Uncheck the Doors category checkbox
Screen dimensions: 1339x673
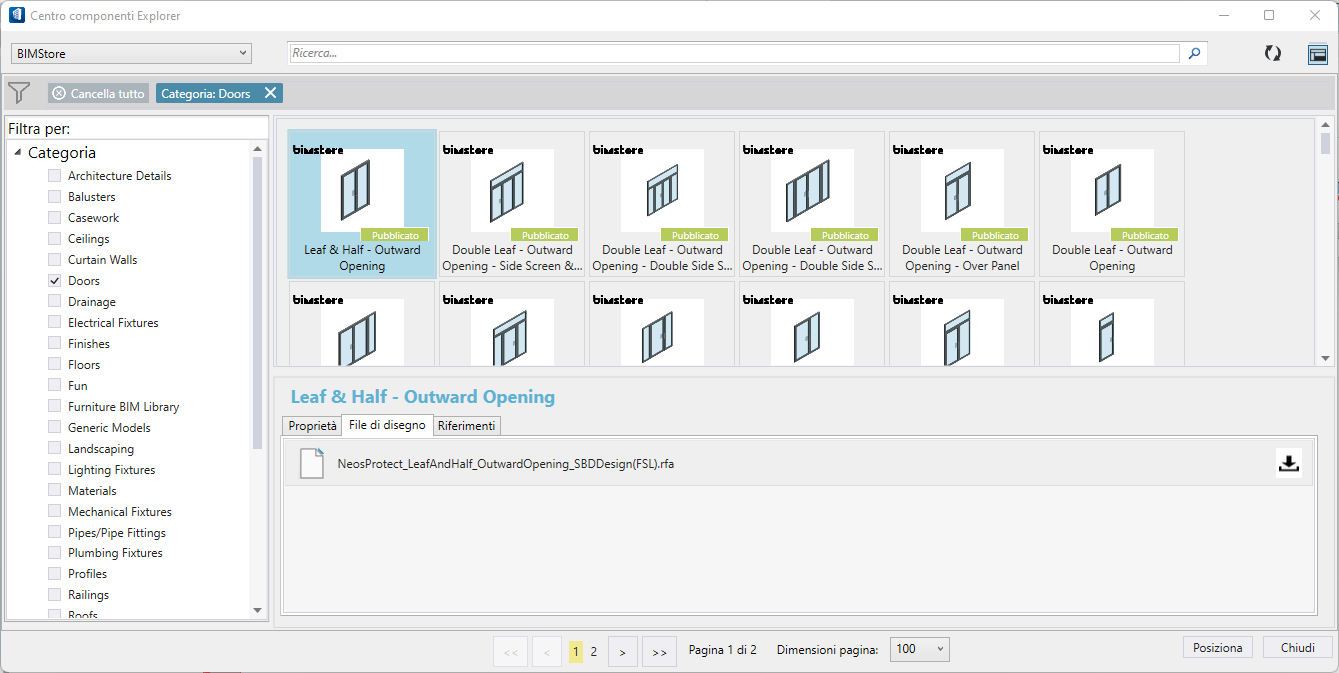(x=55, y=281)
